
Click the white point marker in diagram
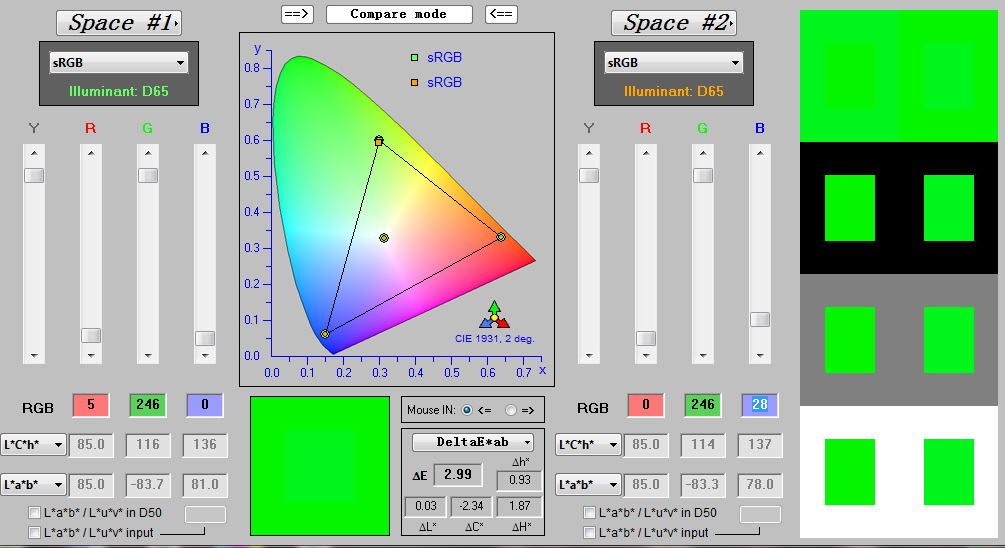click(384, 238)
